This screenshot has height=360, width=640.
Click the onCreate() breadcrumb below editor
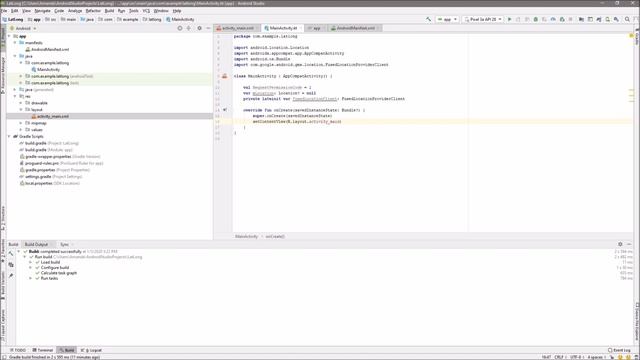point(275,236)
